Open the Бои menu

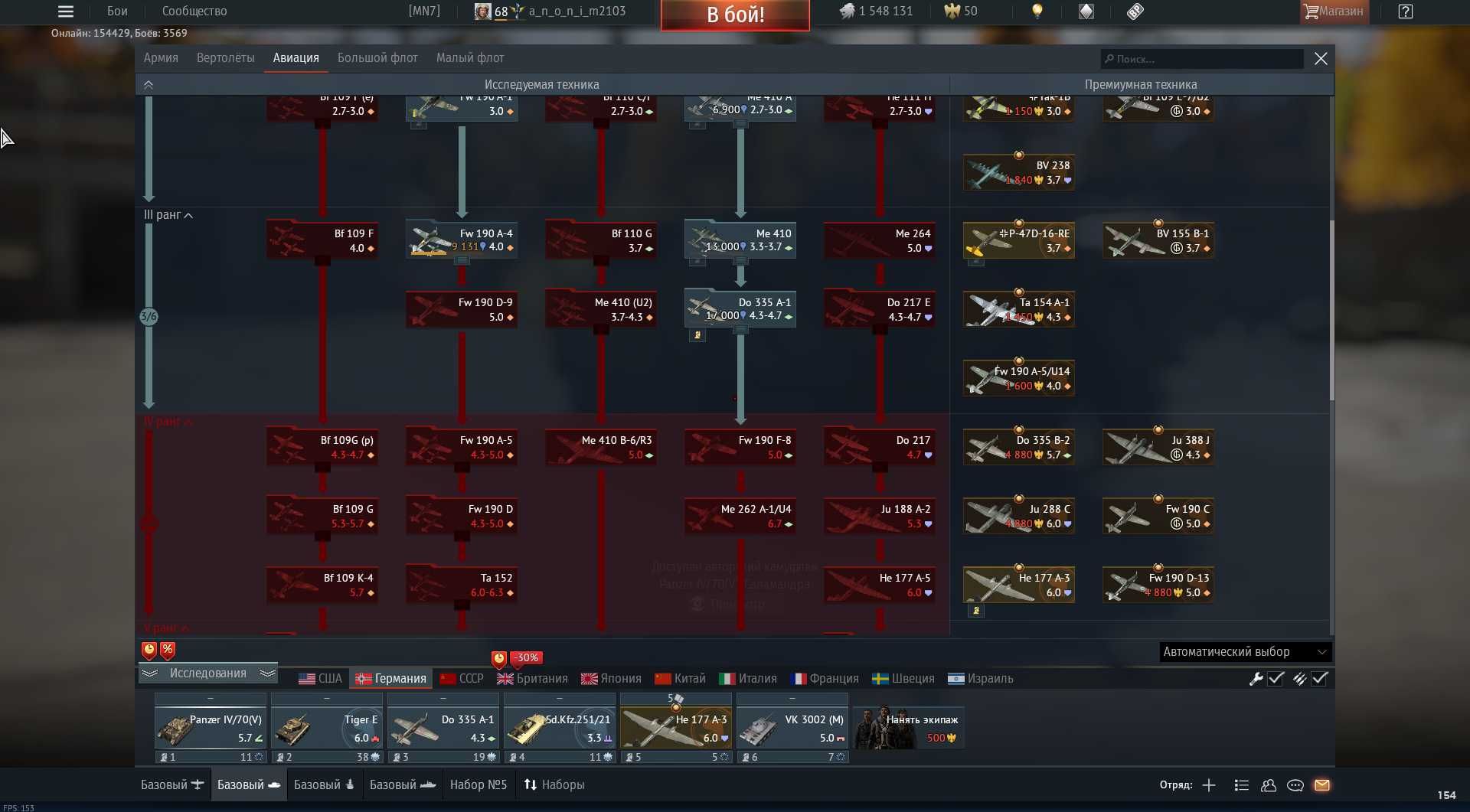(x=117, y=11)
